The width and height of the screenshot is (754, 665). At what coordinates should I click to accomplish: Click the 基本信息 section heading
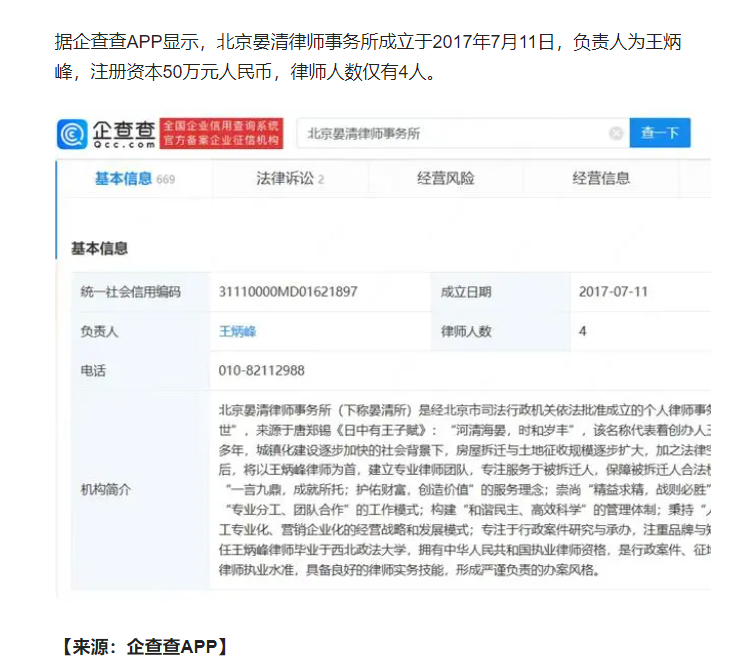[100, 249]
